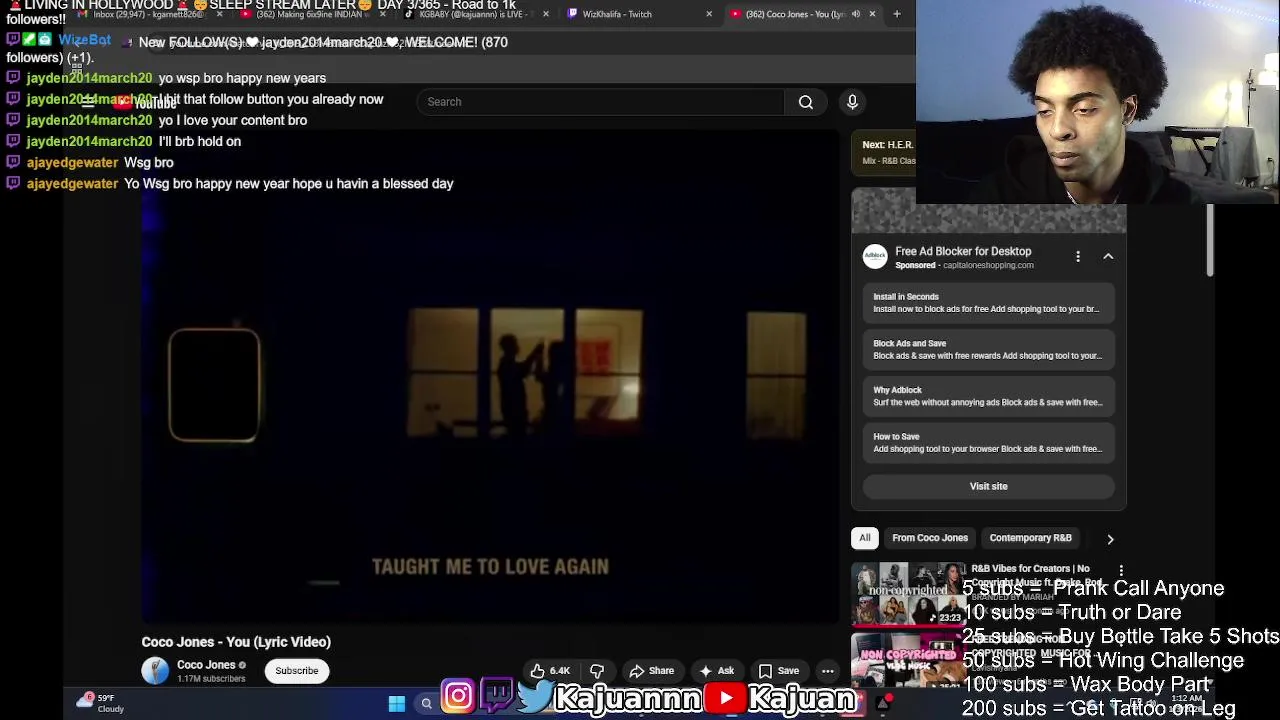The height and width of the screenshot is (720, 1280).
Task: Collapse the Free Ad Blocker ad panel
Action: pos(1108,257)
